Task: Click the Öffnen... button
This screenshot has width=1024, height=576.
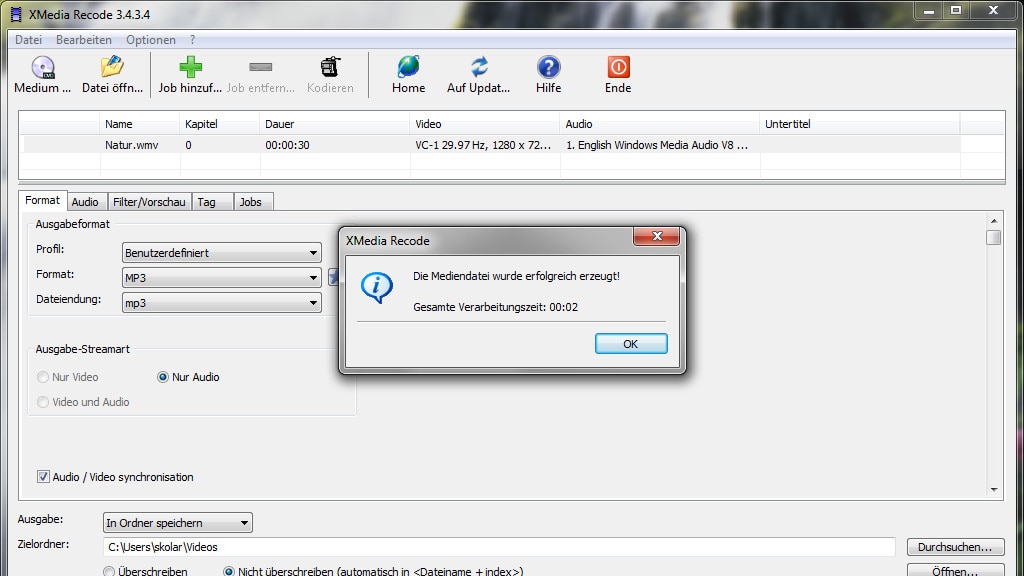Action: tap(955, 570)
